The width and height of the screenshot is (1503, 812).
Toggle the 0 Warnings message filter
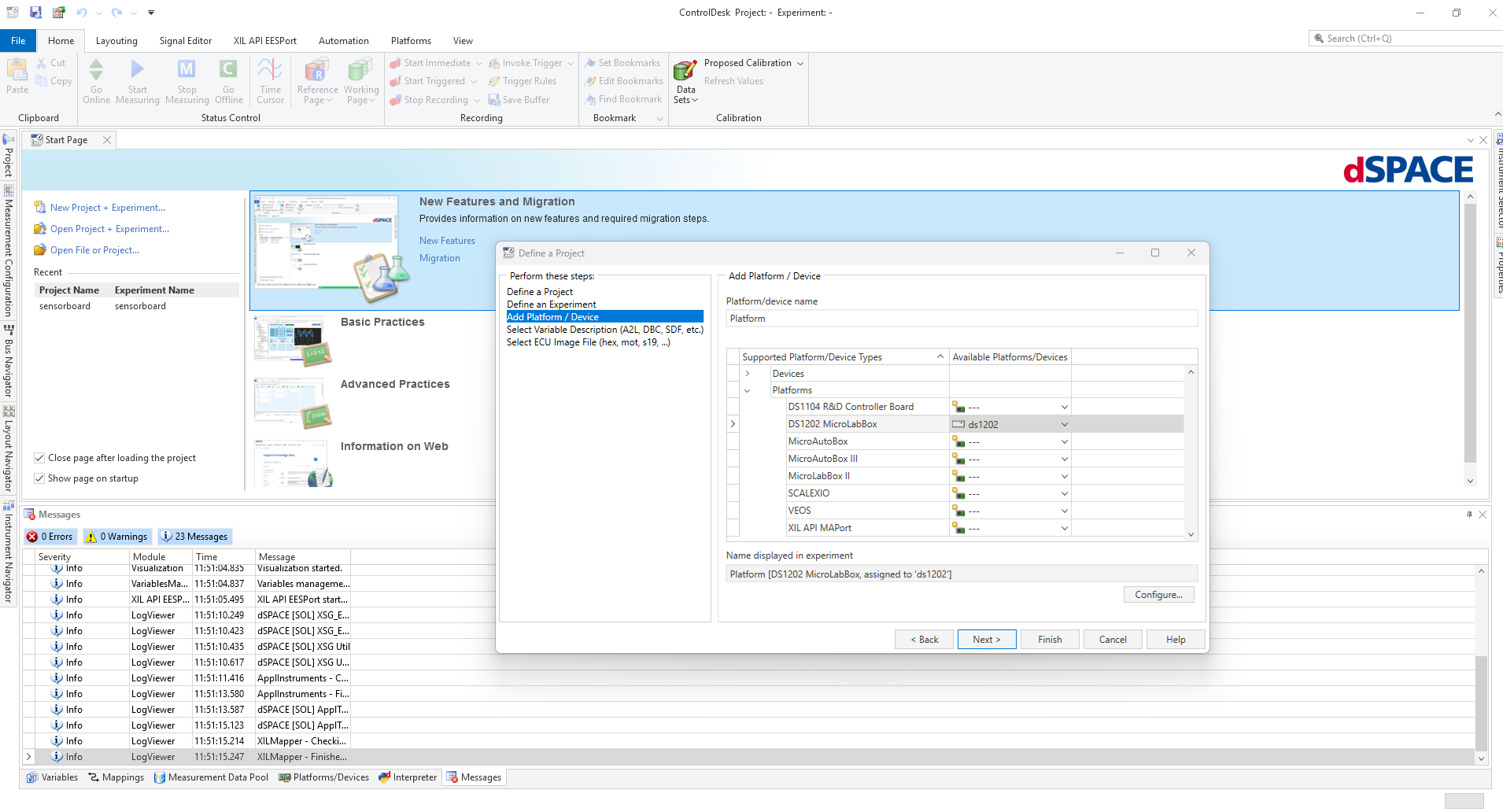[x=116, y=537]
